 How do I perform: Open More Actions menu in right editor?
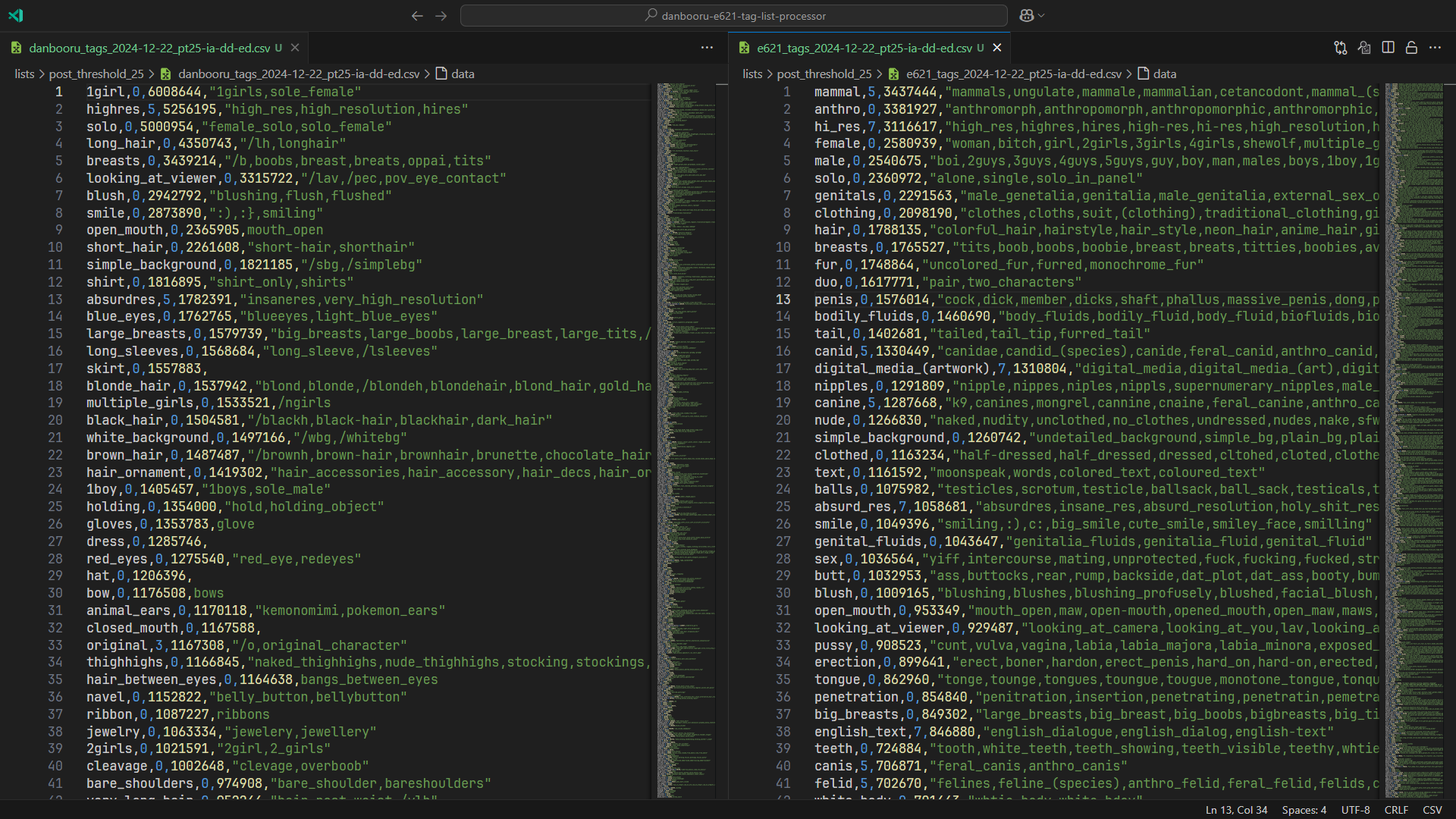[1435, 48]
